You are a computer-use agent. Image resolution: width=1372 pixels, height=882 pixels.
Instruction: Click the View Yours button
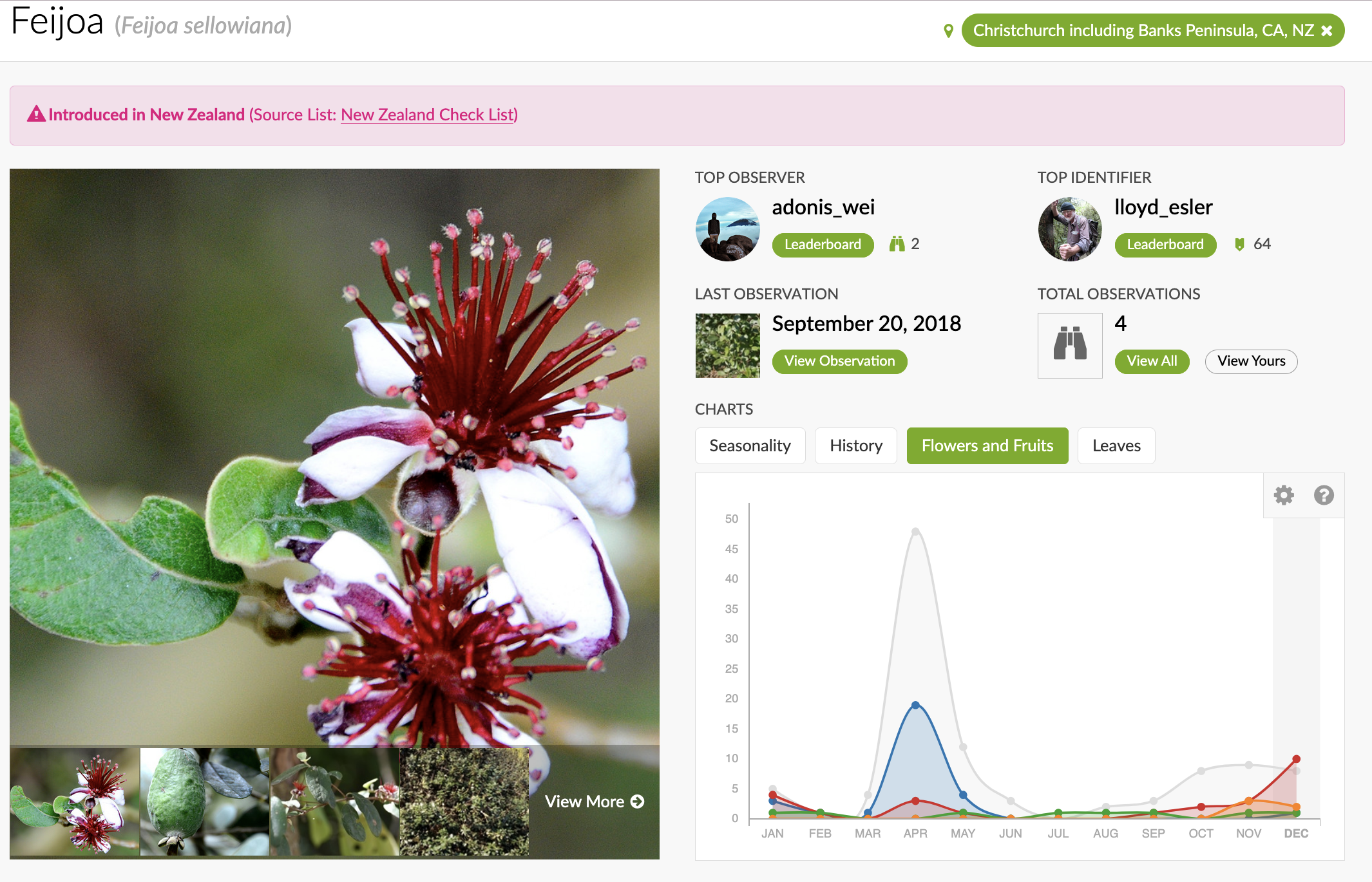1251,361
